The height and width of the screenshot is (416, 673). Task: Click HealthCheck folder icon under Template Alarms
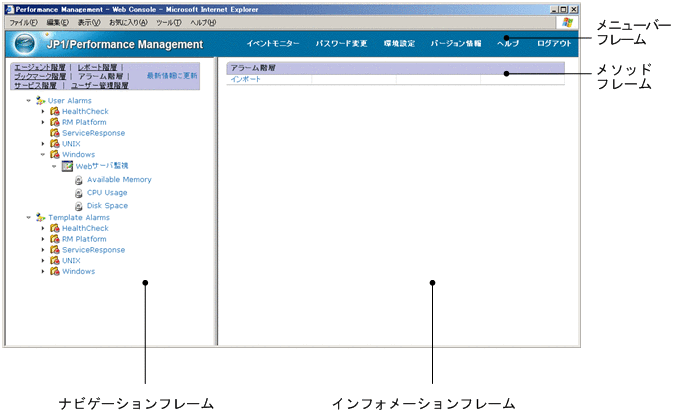tap(55, 228)
